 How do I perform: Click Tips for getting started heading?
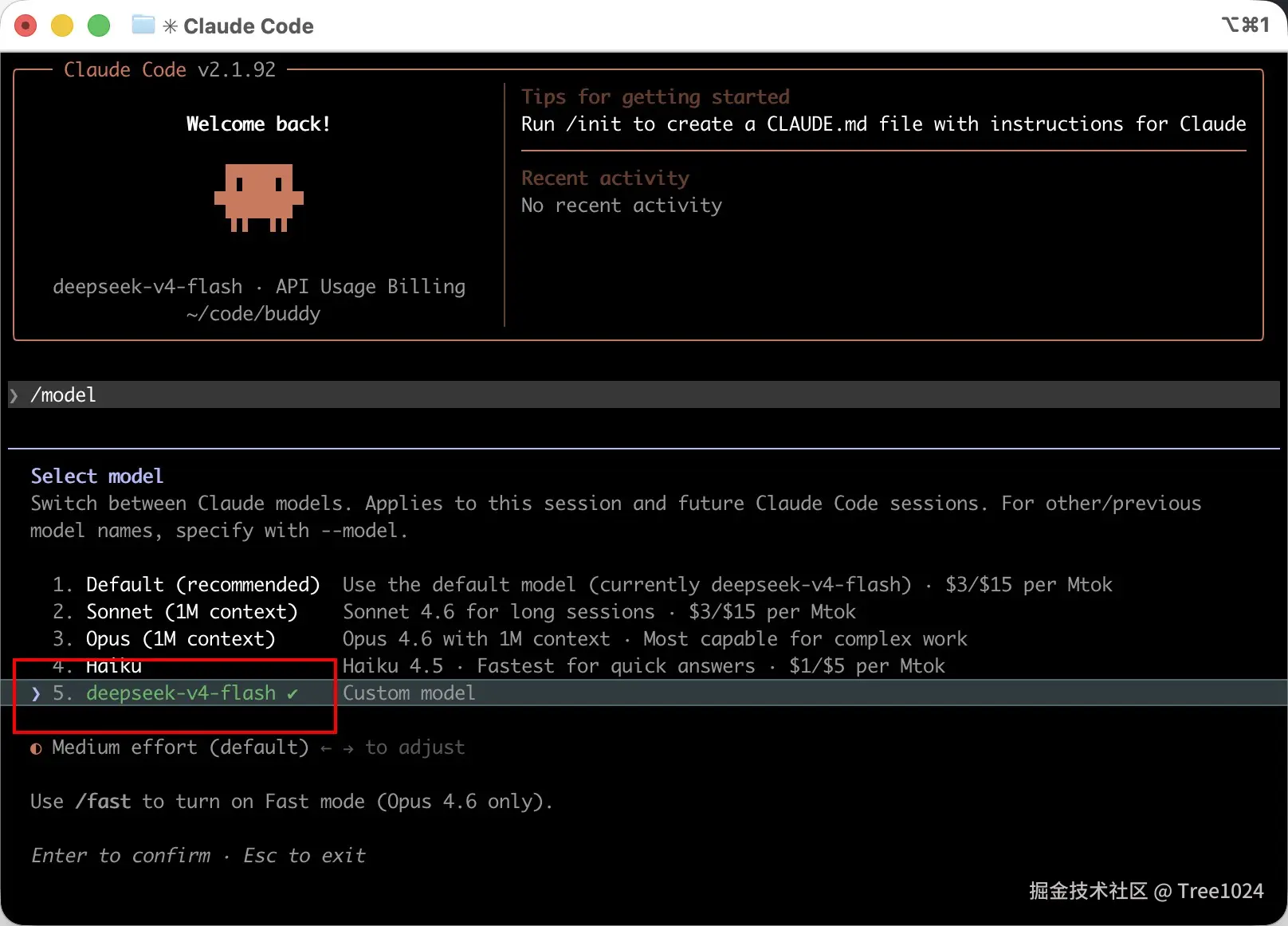tap(655, 97)
